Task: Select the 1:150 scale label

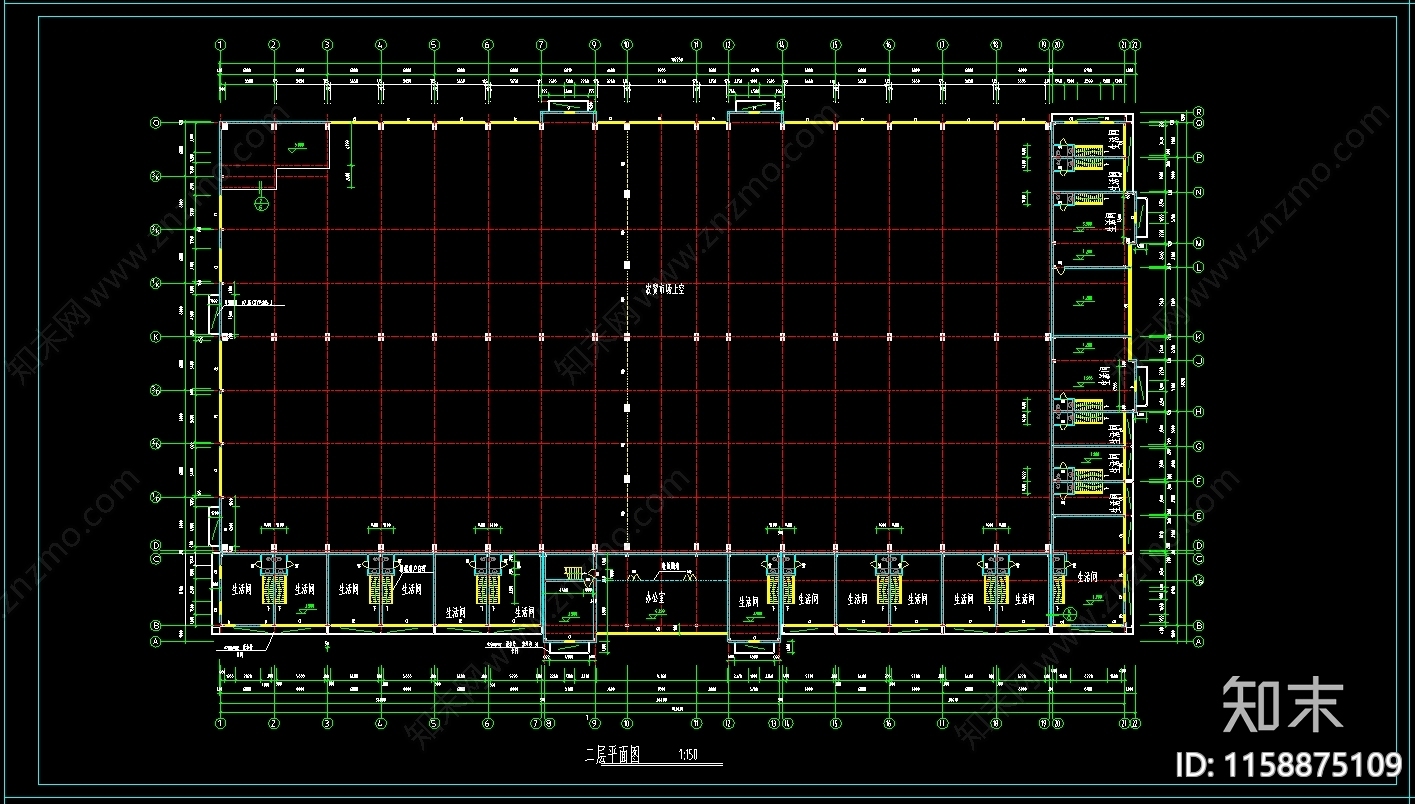Action: point(688,756)
